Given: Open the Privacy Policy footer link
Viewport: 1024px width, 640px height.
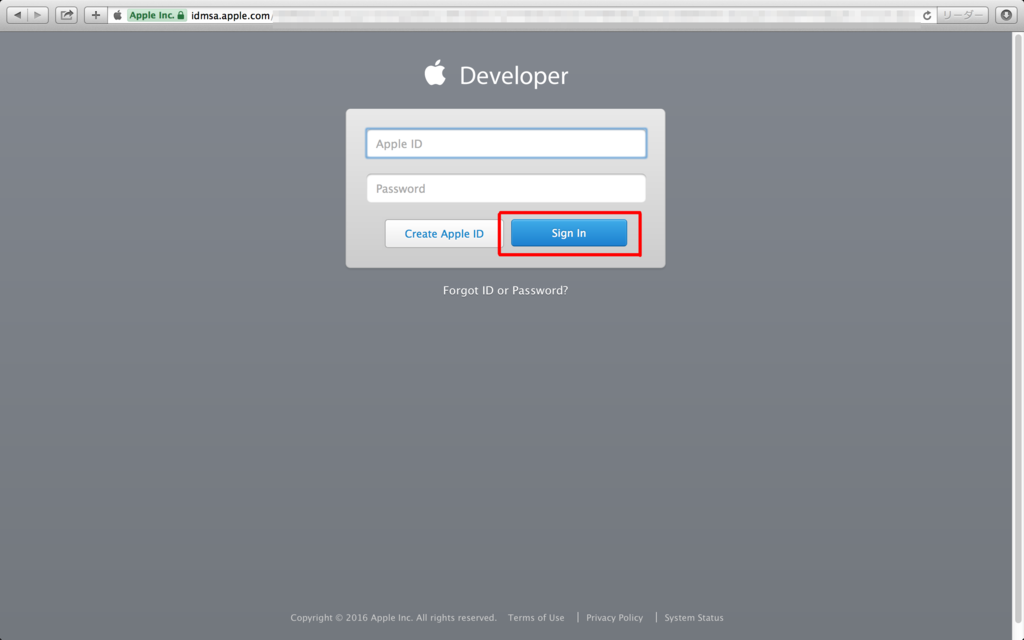Looking at the screenshot, I should pyautogui.click(x=615, y=618).
